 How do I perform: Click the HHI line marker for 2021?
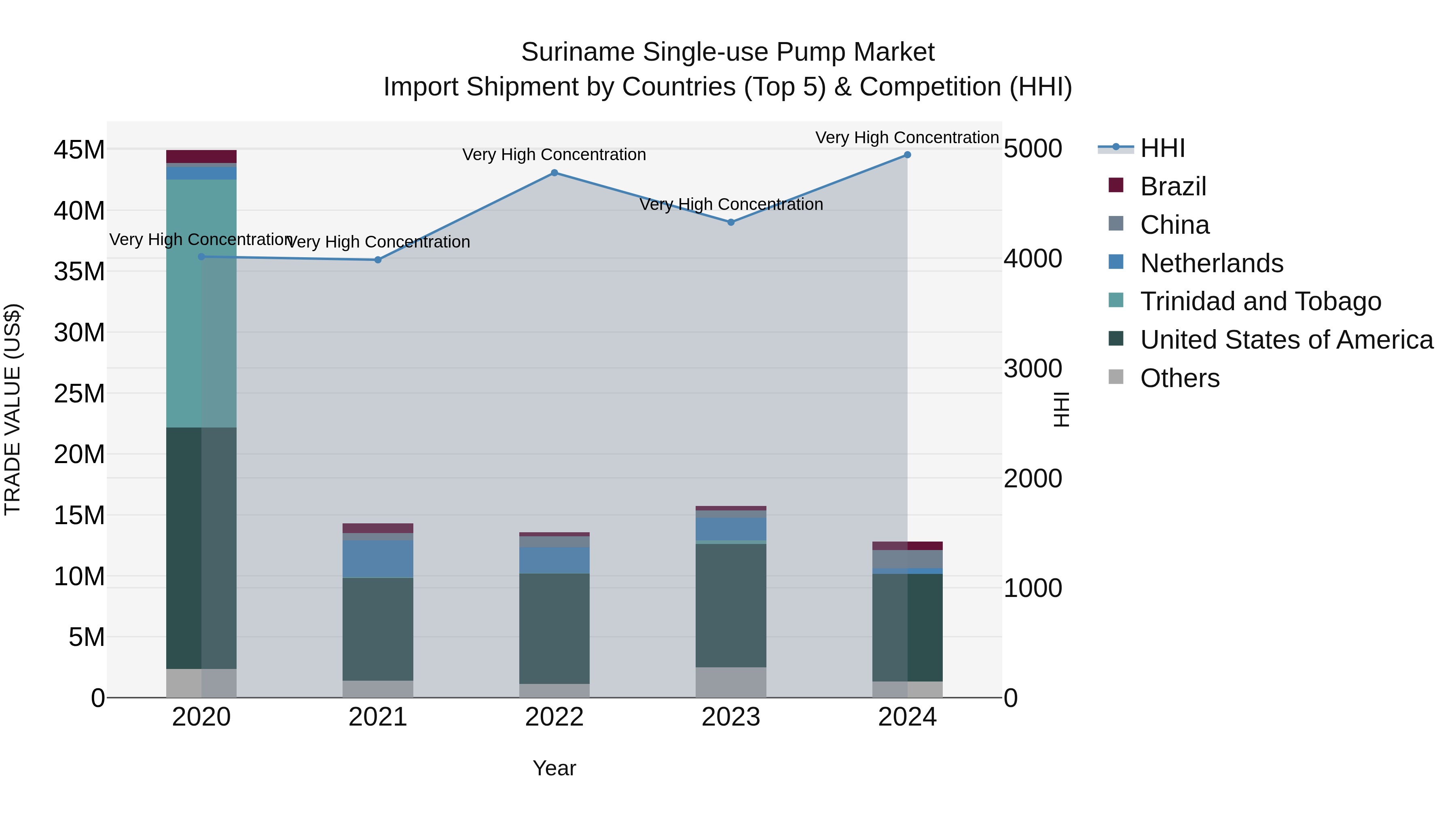click(378, 260)
